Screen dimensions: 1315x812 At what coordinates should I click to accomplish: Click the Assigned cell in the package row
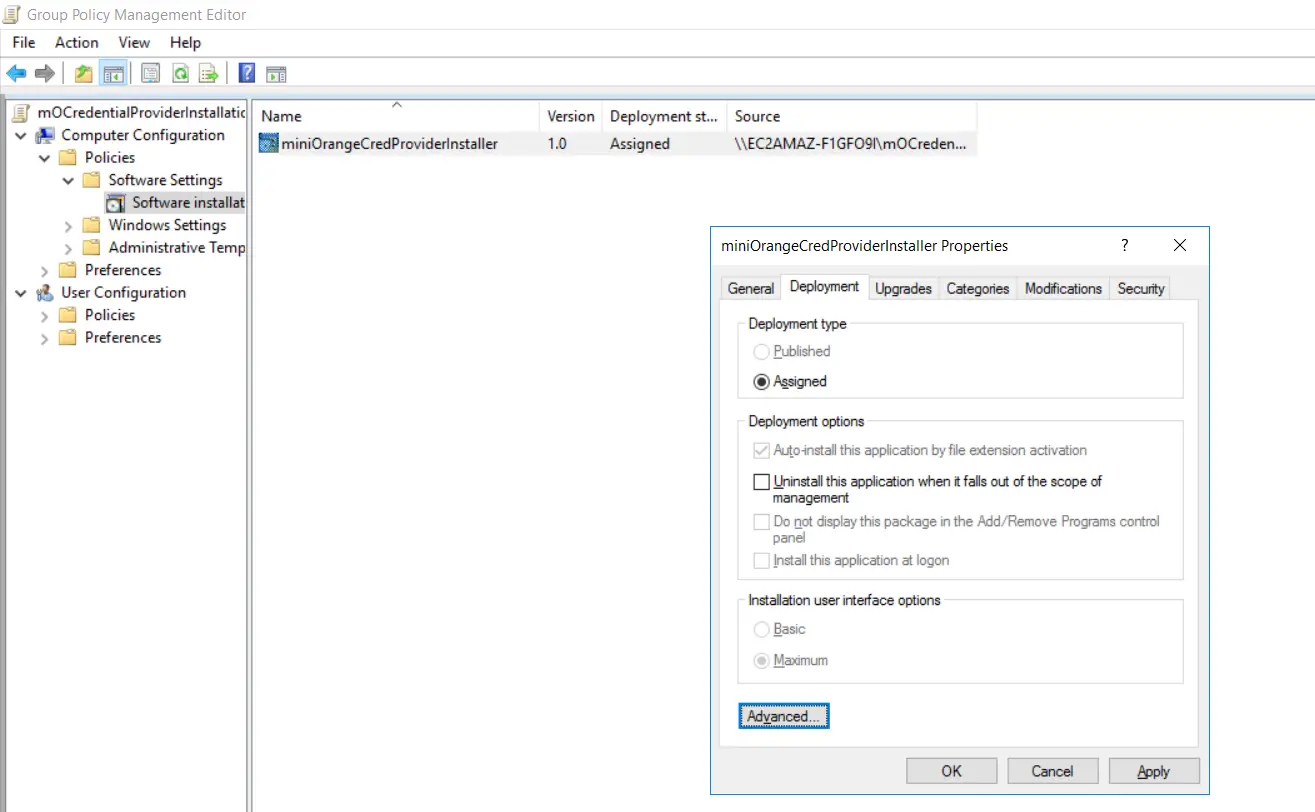[640, 144]
